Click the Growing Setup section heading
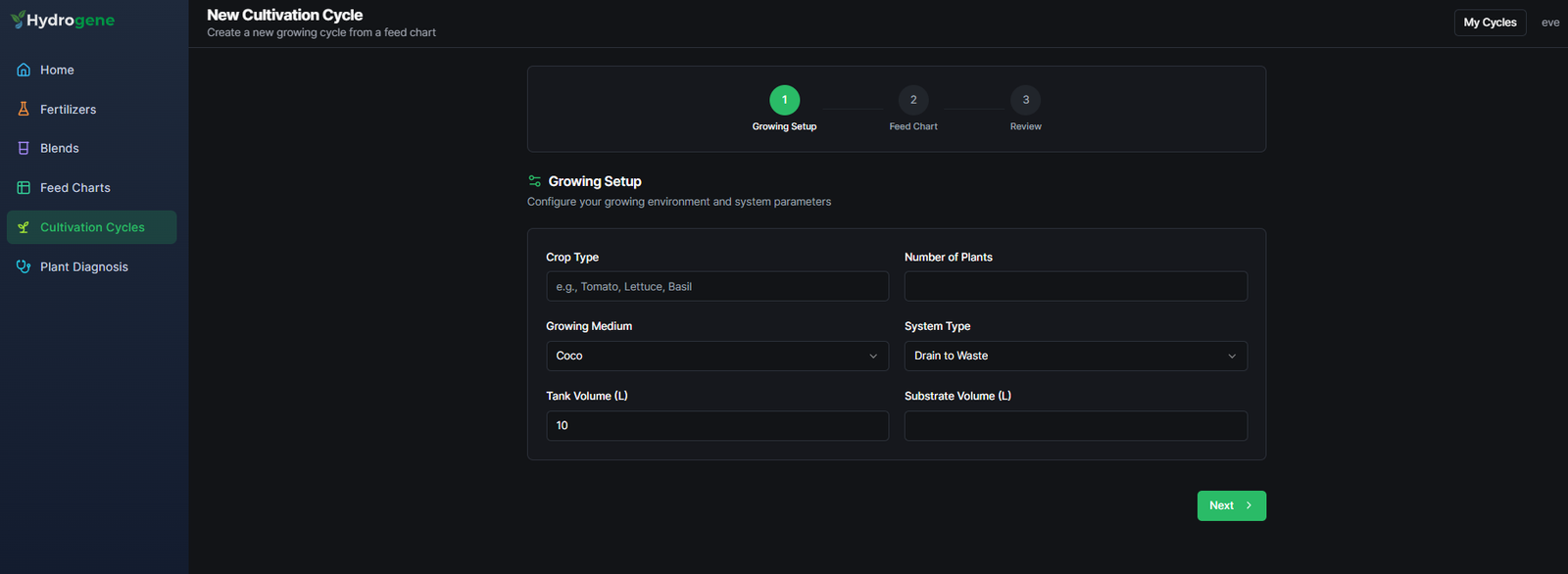This screenshot has height=574, width=1568. [595, 181]
